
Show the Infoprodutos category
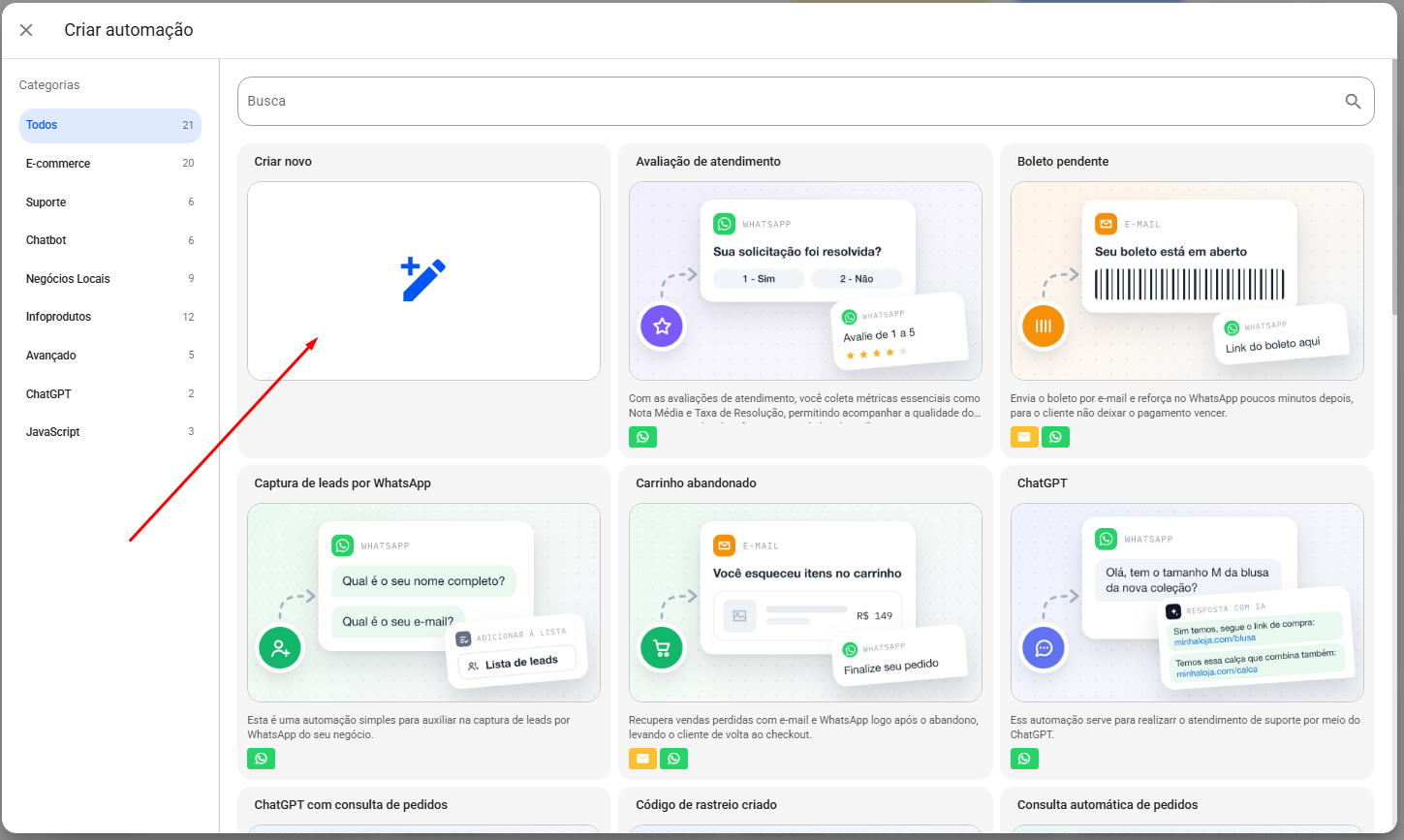tap(110, 317)
